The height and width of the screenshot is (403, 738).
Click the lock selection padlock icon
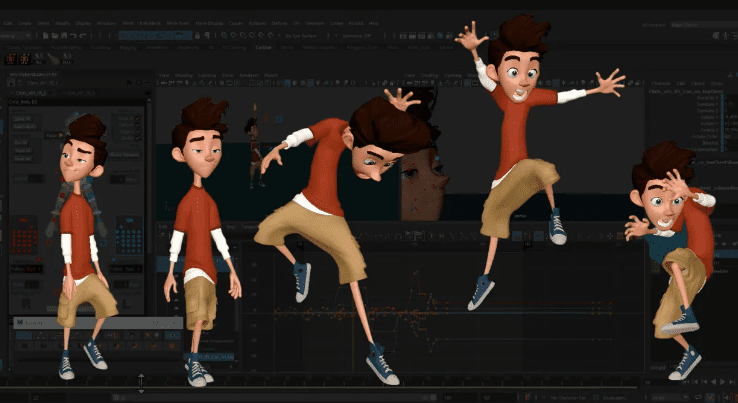[x=197, y=35]
